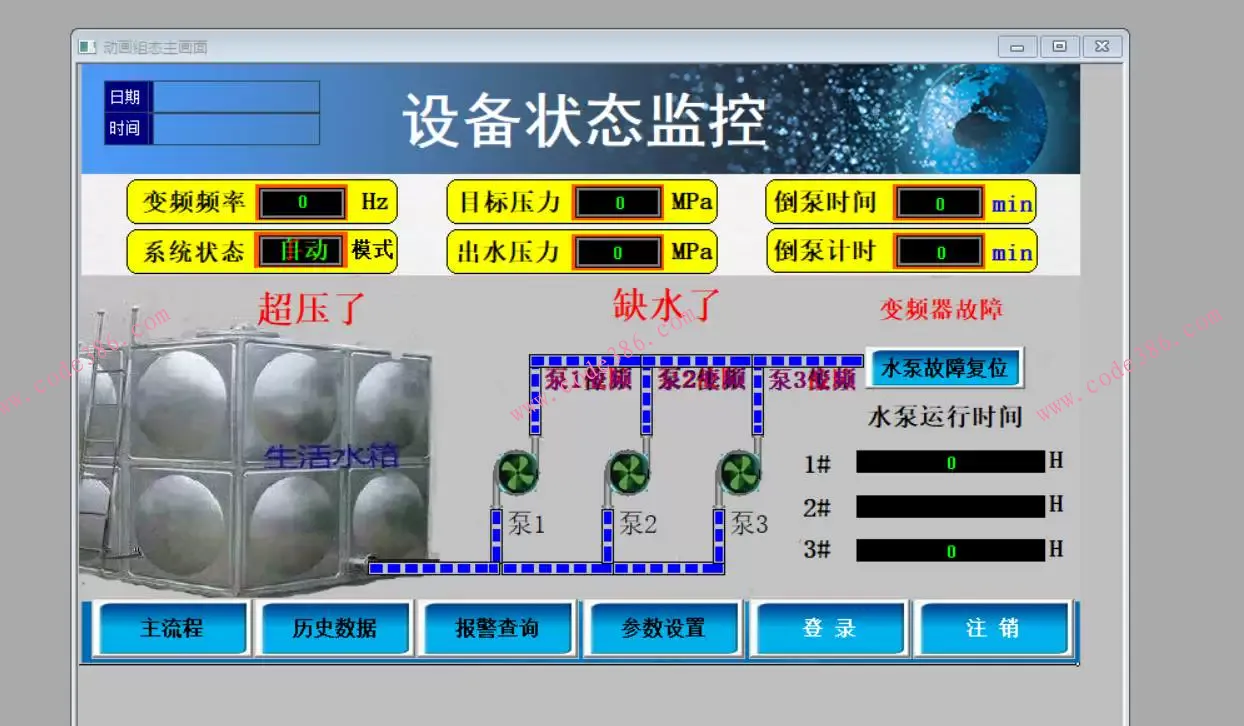Maximize the 动画组态主画面 window
The width and height of the screenshot is (1244, 726).
click(x=1059, y=47)
